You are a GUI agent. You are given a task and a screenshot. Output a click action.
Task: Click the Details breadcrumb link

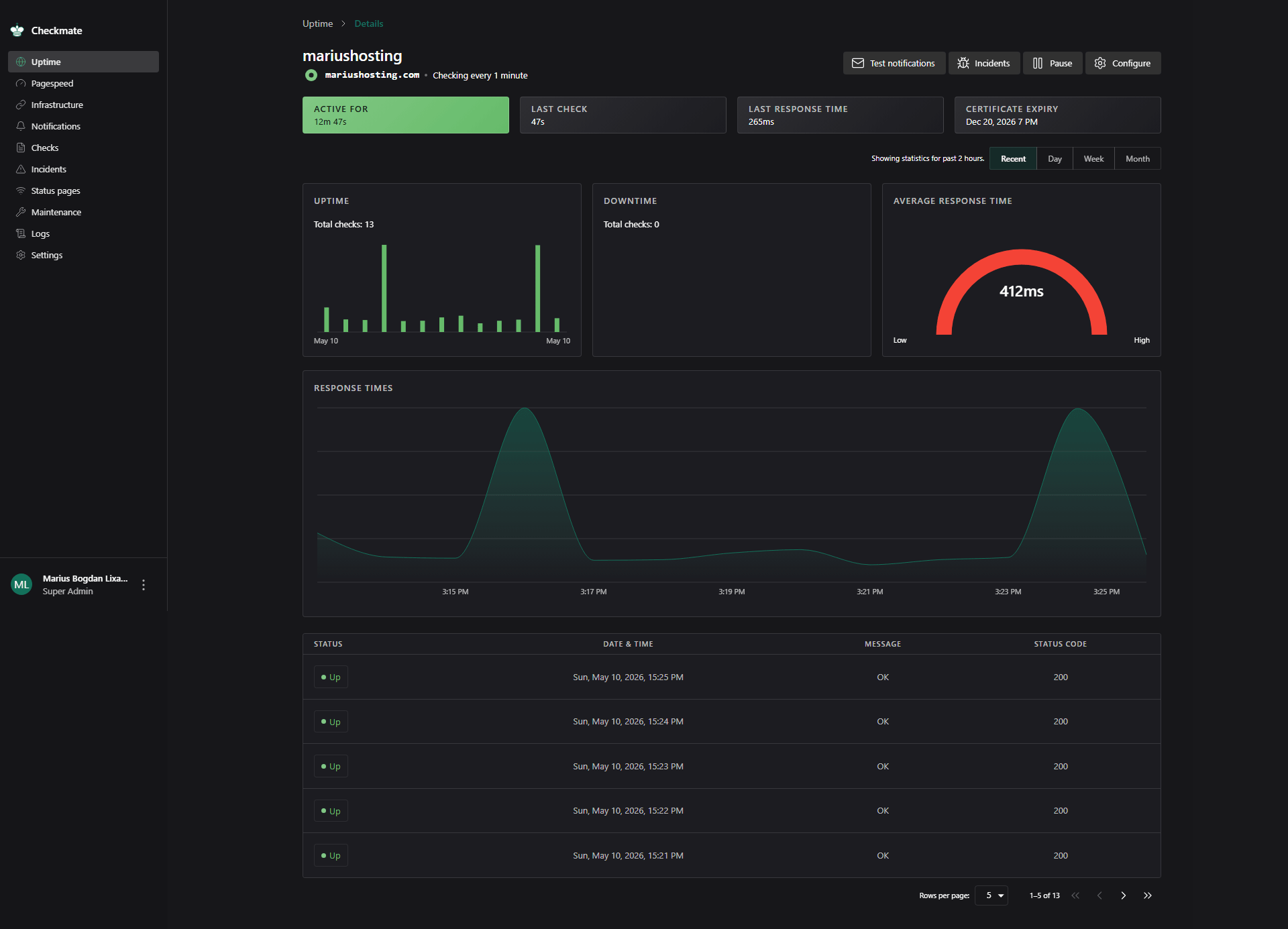pyautogui.click(x=369, y=23)
